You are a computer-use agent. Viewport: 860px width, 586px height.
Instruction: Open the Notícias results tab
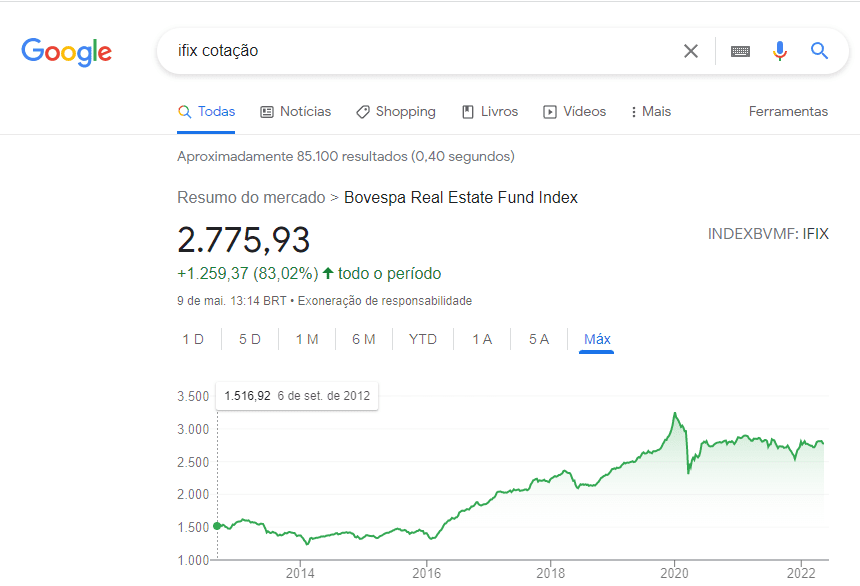pos(295,112)
